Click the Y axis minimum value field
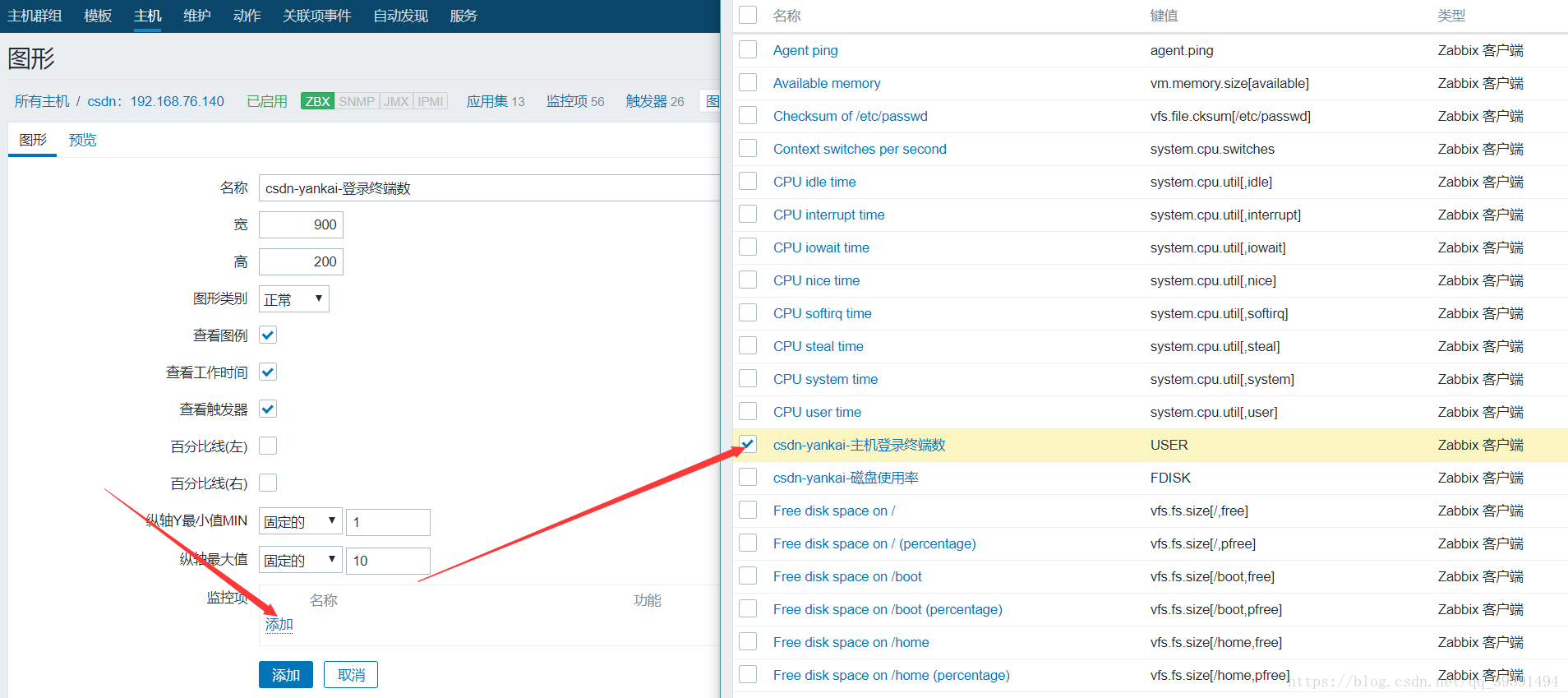 pos(388,522)
